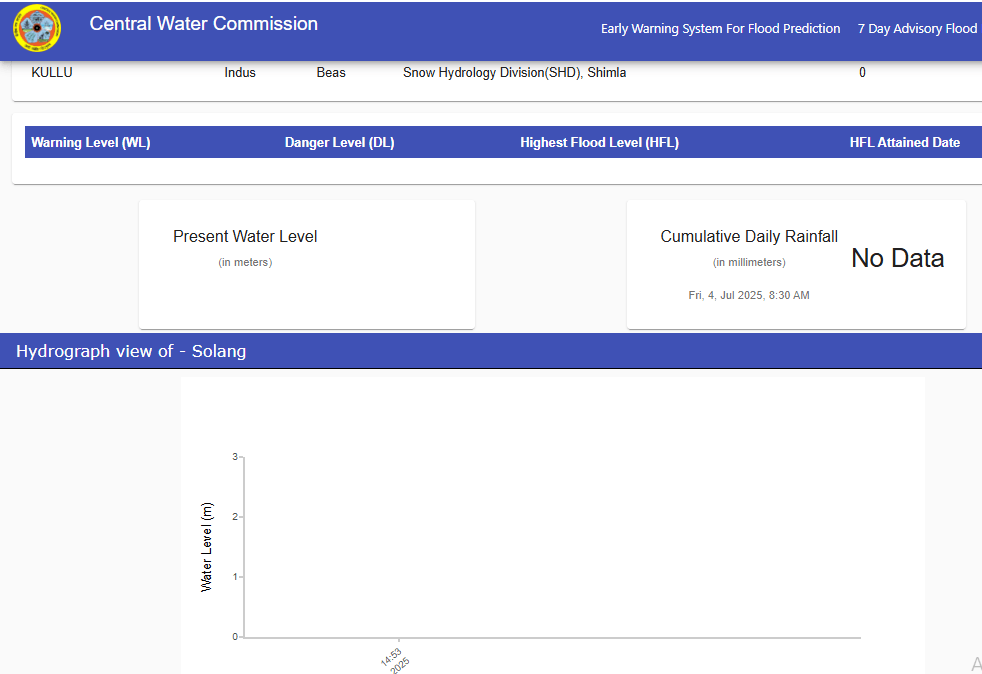Click the Warning Level (WL) column header

(91, 143)
